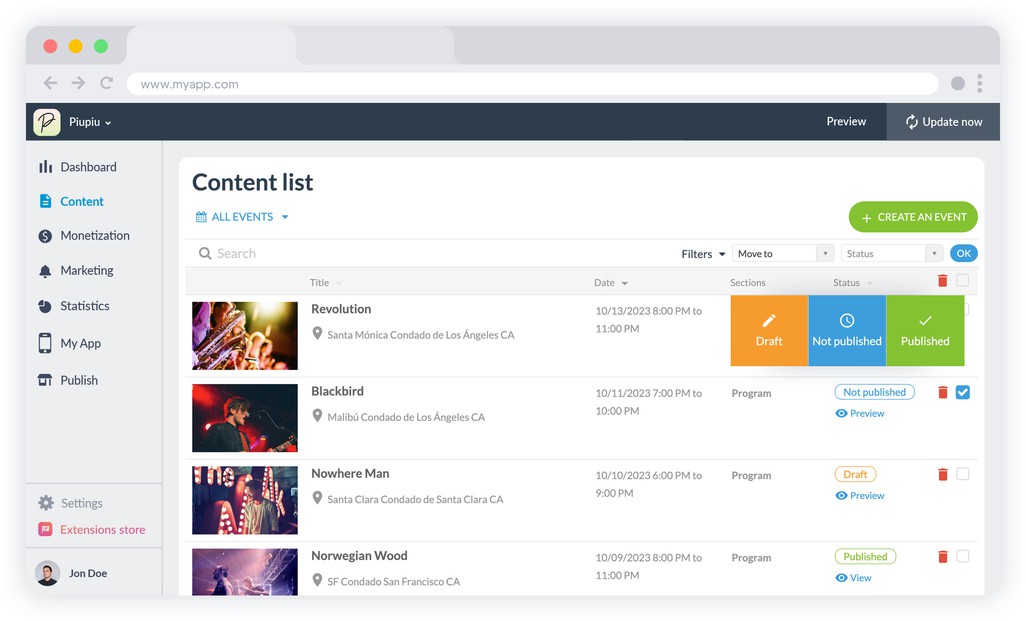Open Extensions store in the sidebar
Image resolution: width=1026 pixels, height=621 pixels.
[x=102, y=530]
